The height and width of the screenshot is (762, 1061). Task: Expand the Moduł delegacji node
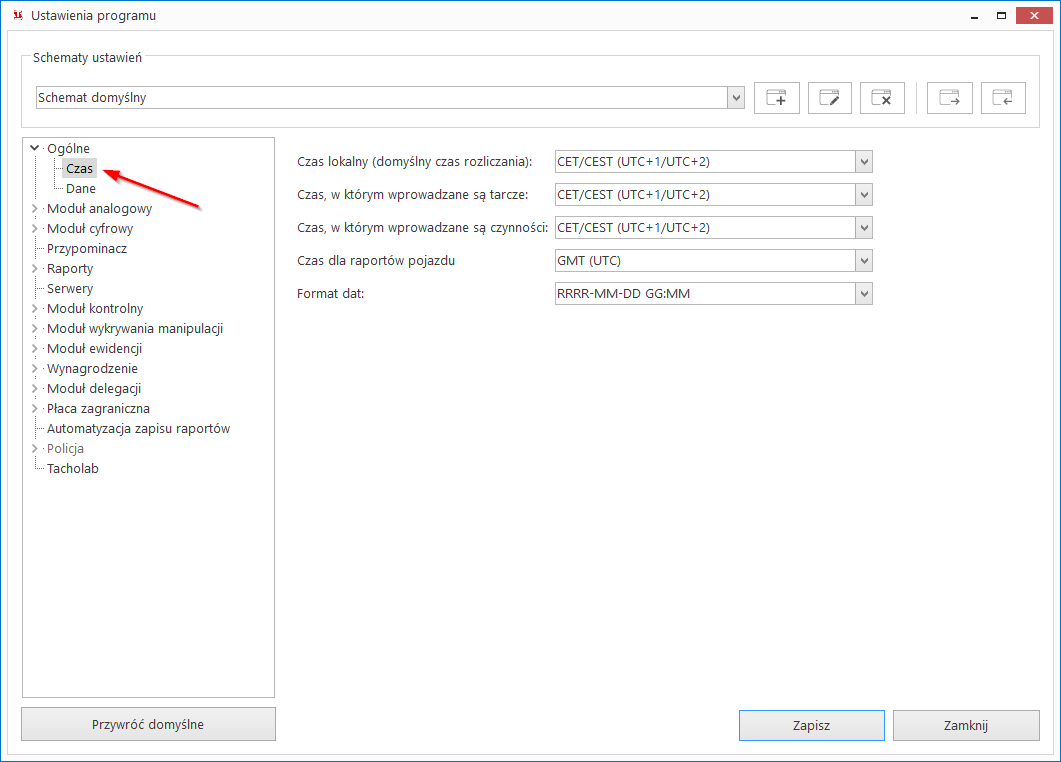point(35,388)
